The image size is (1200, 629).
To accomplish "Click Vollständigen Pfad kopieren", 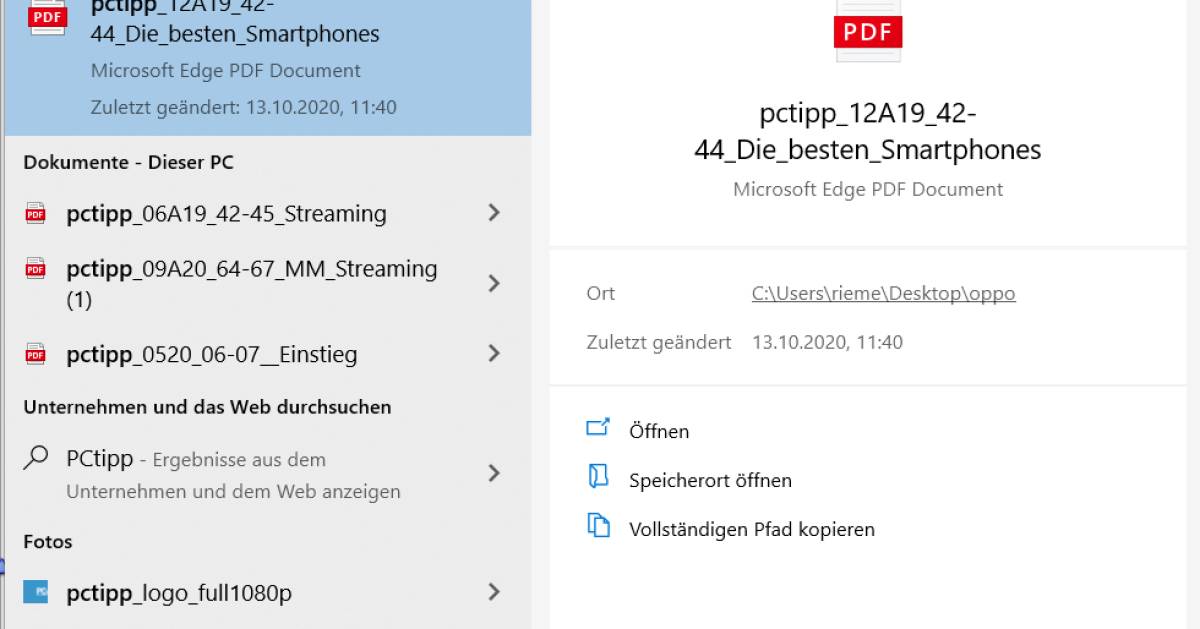I will pyautogui.click(x=752, y=529).
